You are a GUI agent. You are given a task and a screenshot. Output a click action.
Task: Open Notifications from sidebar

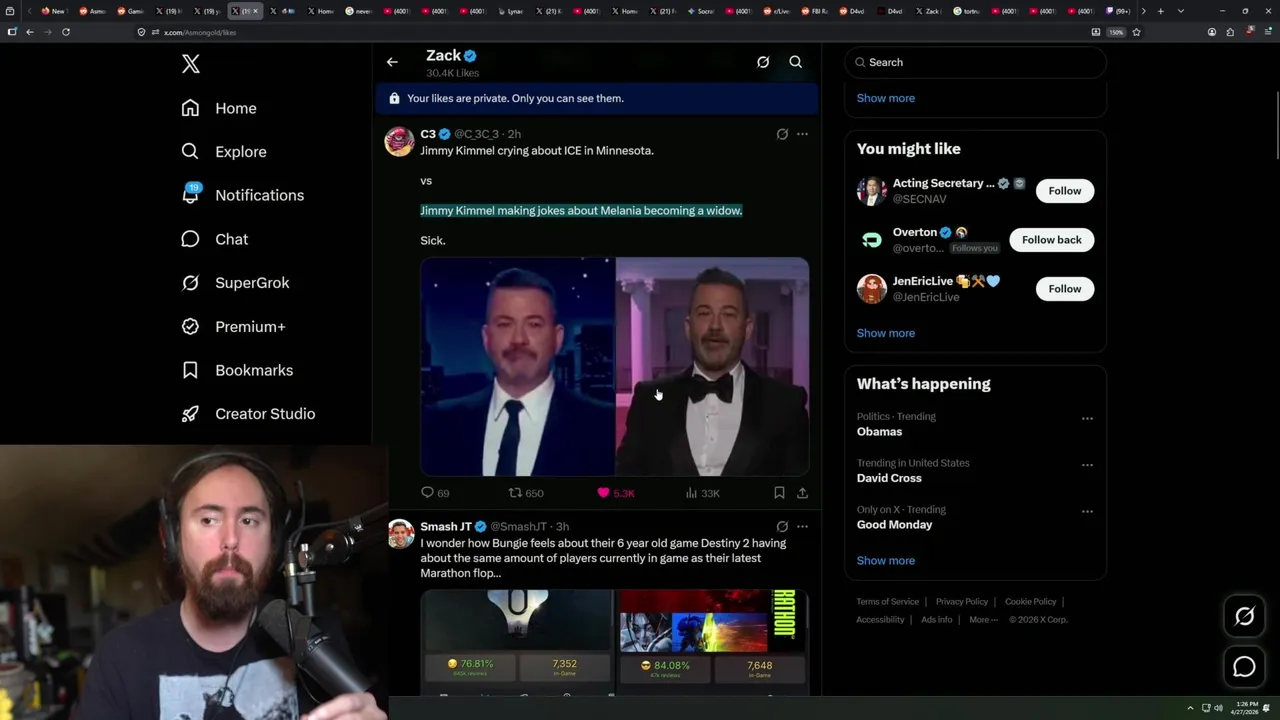[242, 195]
